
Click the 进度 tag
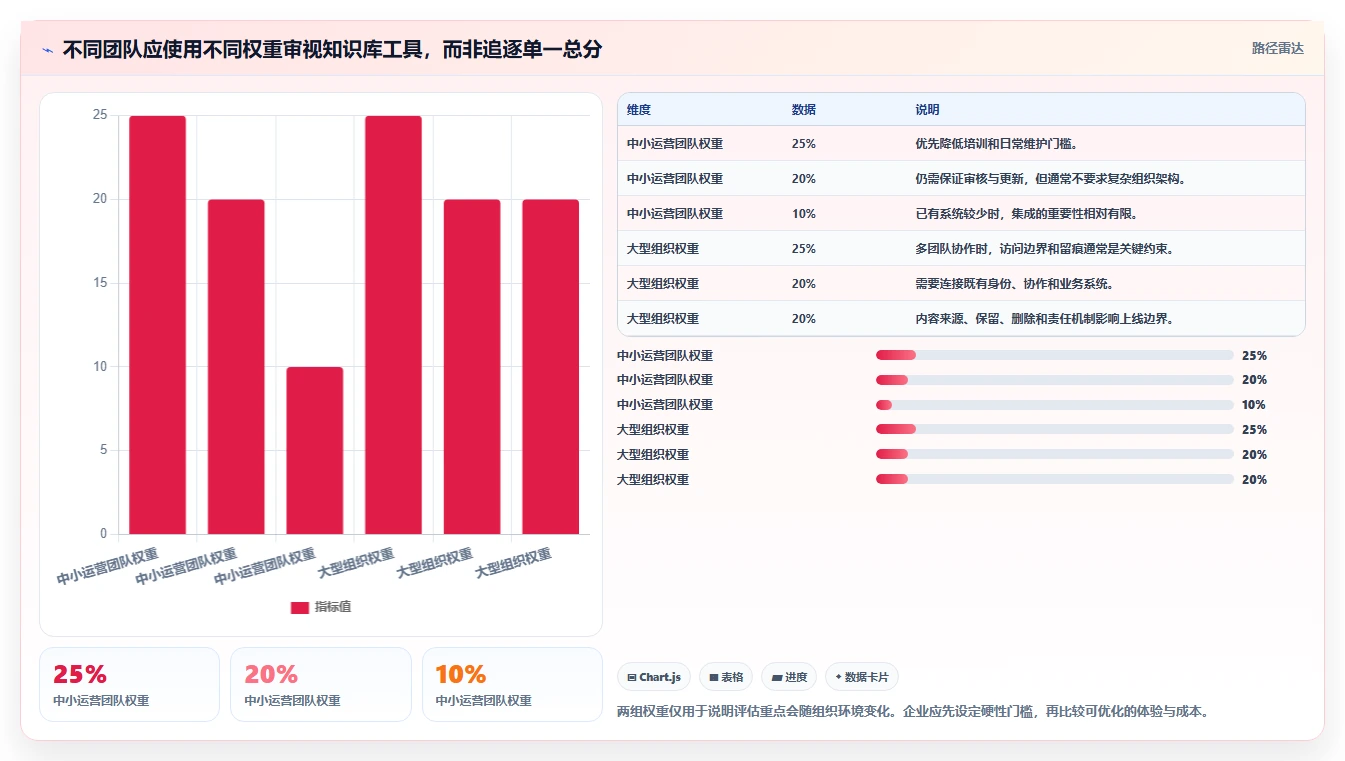coord(789,677)
